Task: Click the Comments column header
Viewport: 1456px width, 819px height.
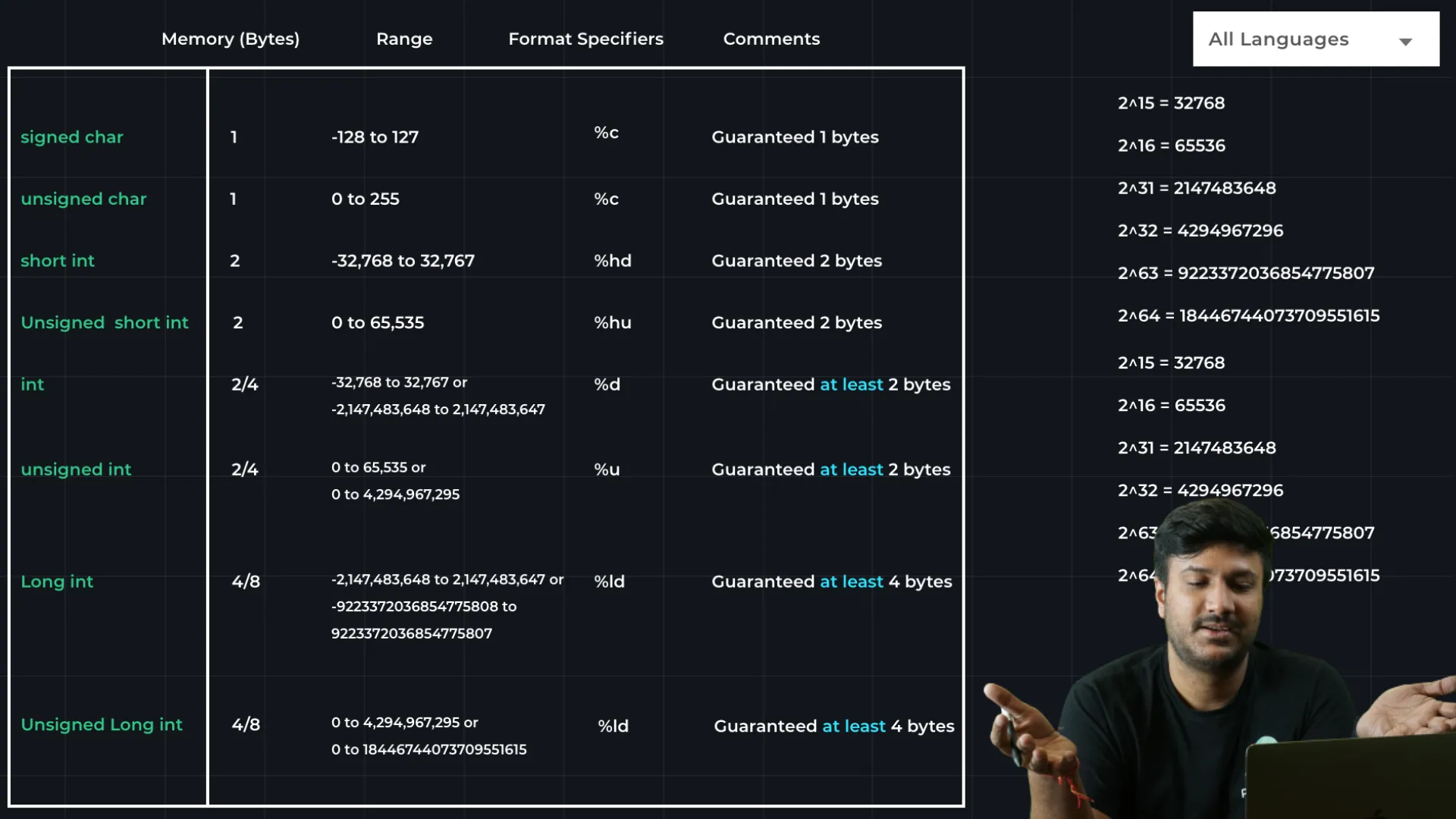Action: 771,39
